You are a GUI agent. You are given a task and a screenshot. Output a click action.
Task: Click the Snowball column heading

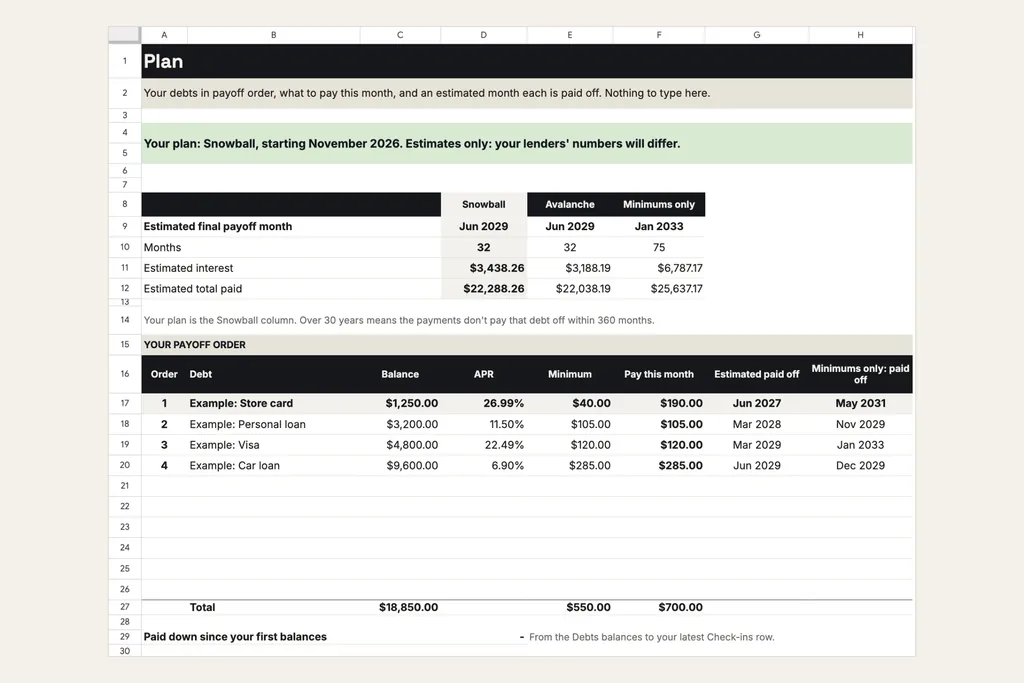point(484,204)
